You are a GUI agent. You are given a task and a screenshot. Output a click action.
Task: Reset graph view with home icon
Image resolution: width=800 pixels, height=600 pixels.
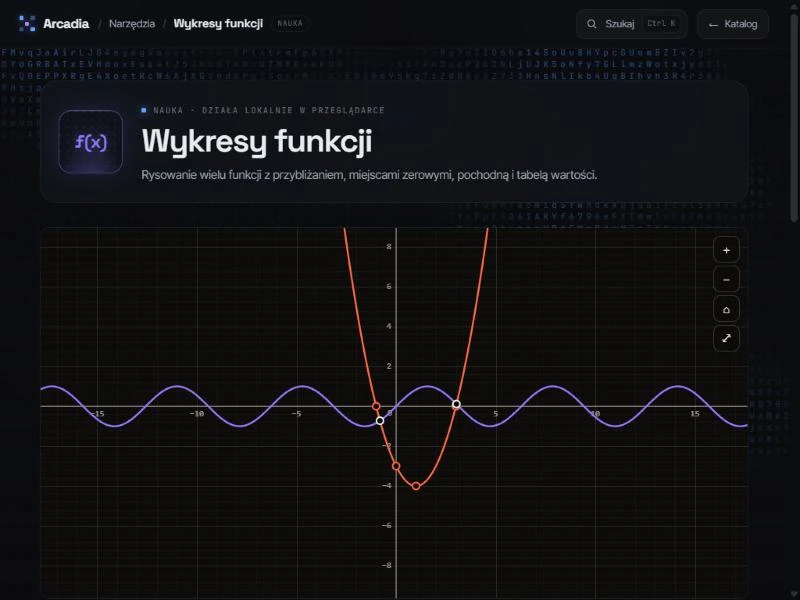coord(726,309)
